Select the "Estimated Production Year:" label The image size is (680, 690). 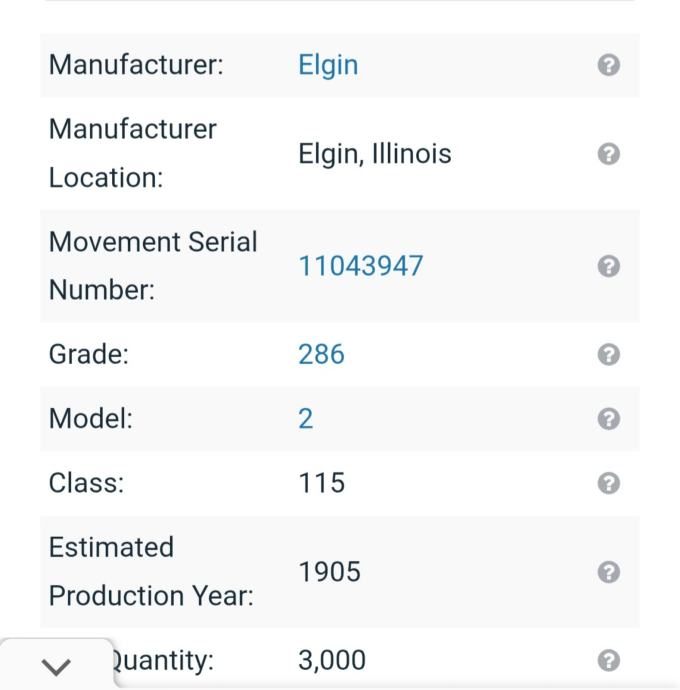tap(151, 572)
